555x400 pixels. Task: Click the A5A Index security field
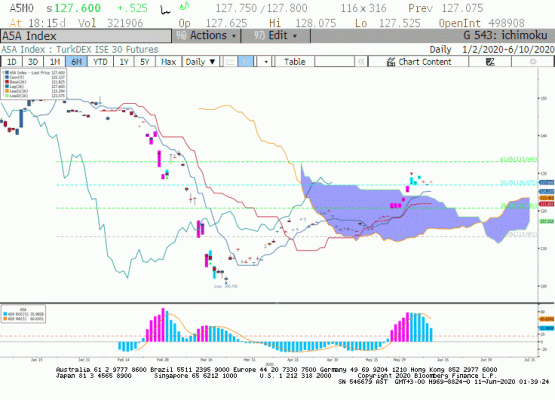86,36
